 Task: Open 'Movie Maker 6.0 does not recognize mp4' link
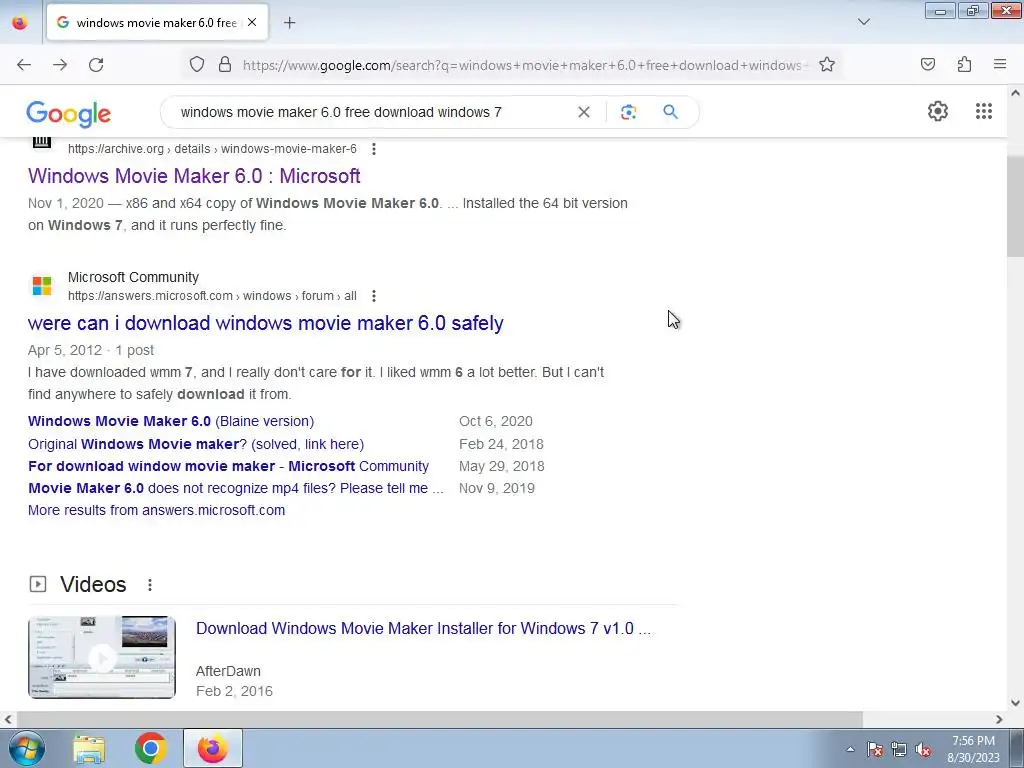(236, 488)
